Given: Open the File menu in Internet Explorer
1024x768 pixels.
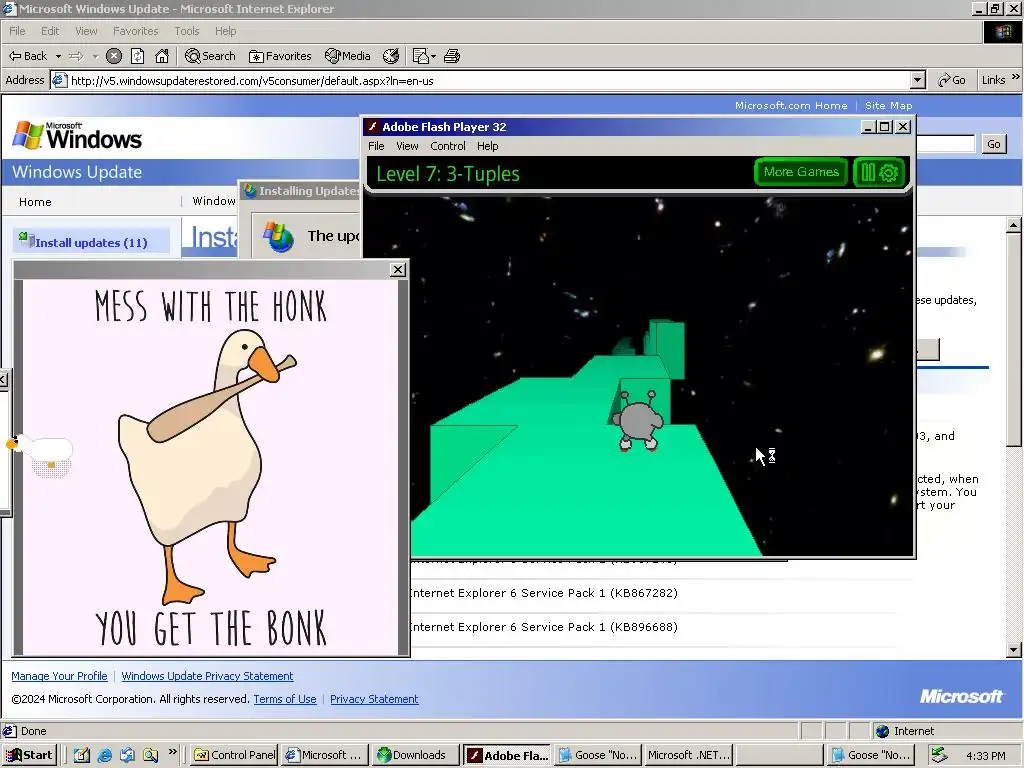Looking at the screenshot, I should (17, 31).
